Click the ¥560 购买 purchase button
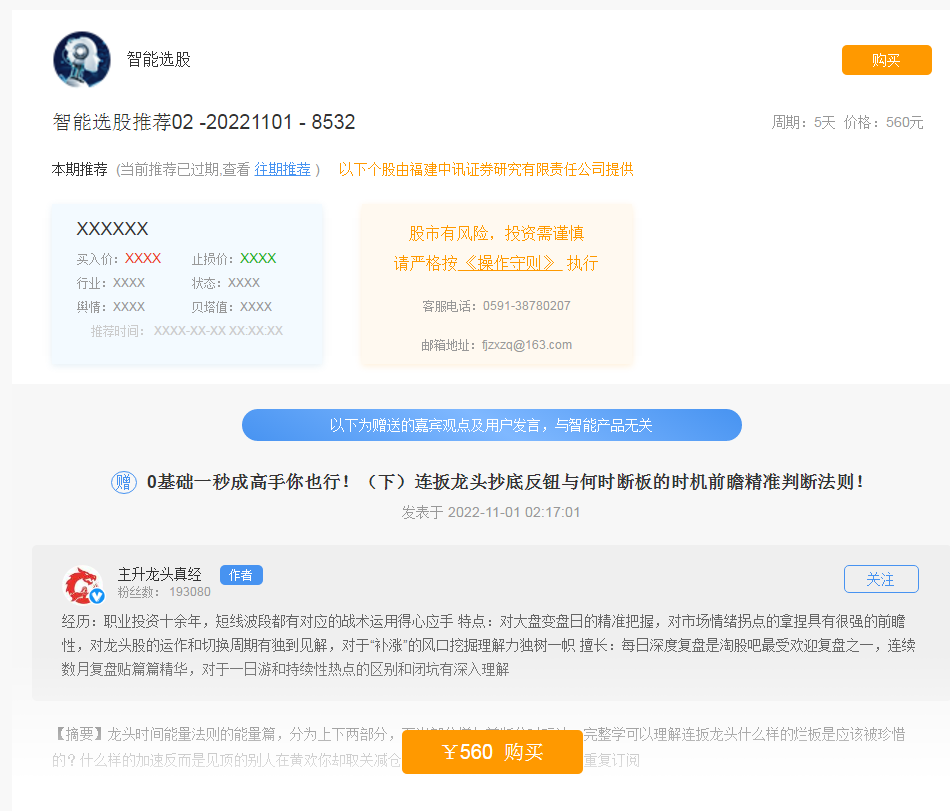Image resolution: width=950 pixels, height=811 pixels. pos(492,752)
